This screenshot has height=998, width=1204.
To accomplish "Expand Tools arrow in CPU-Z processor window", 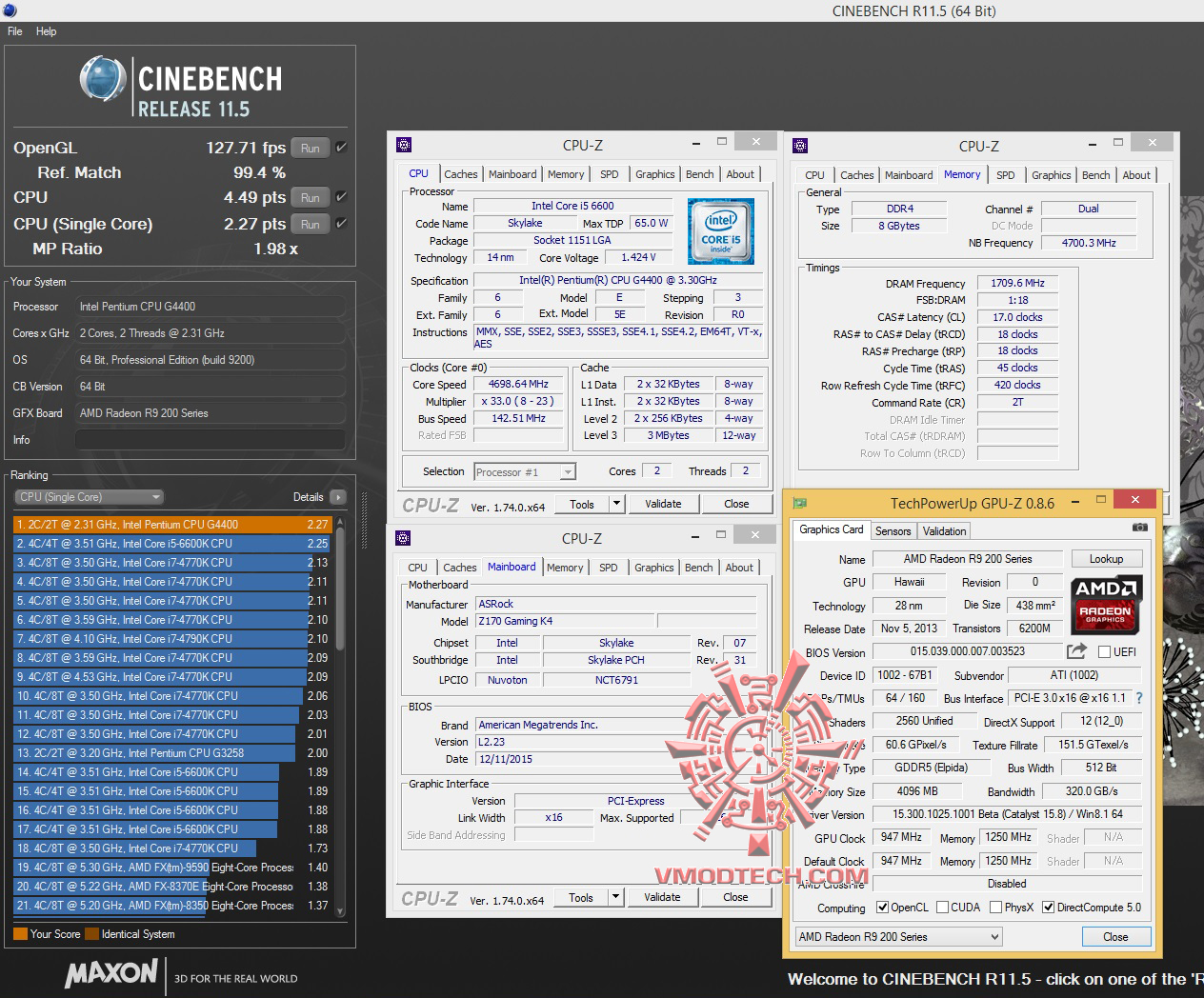I will click(616, 504).
